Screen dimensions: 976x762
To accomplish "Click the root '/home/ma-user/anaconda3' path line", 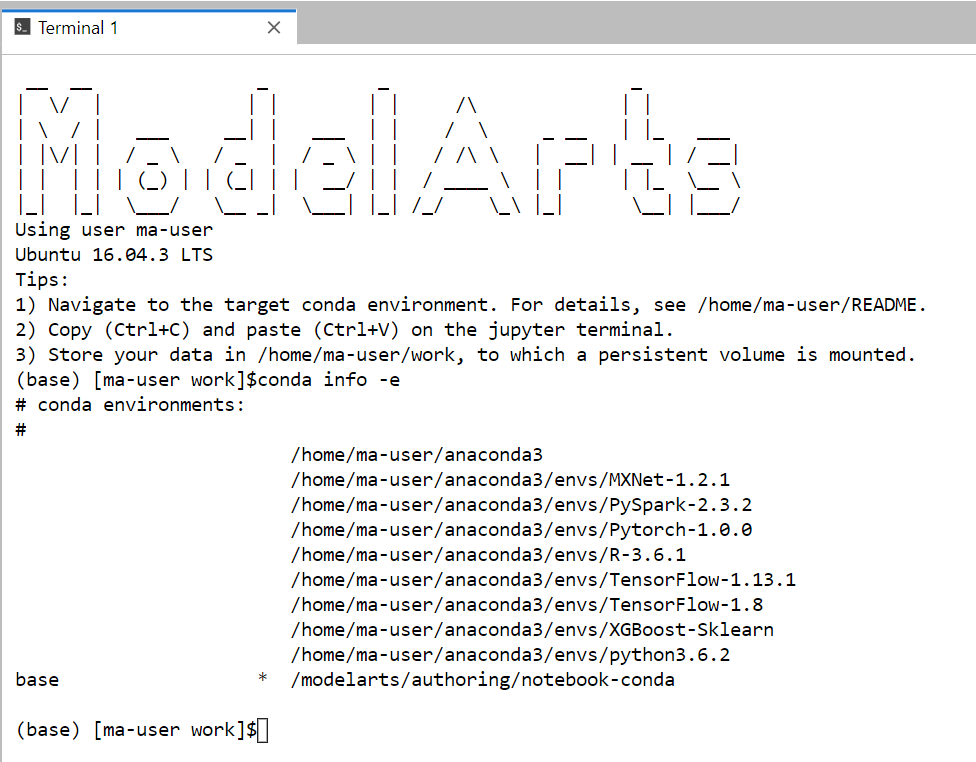I will pyautogui.click(x=417, y=455).
